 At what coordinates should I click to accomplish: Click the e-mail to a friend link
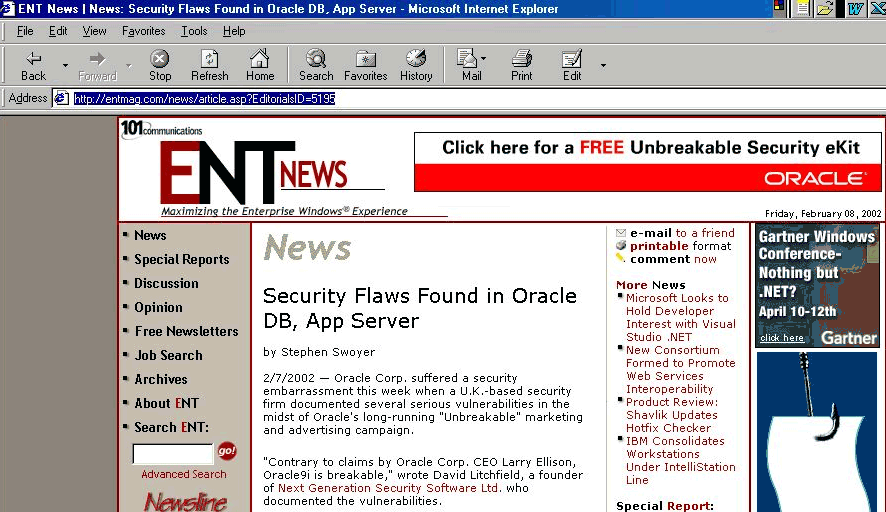(x=682, y=233)
